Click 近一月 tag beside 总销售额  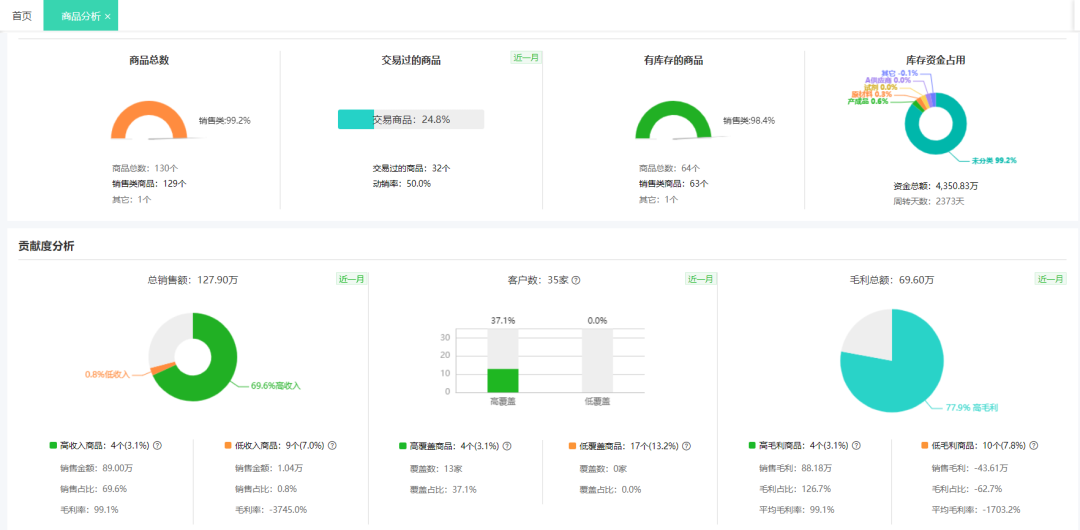click(352, 279)
